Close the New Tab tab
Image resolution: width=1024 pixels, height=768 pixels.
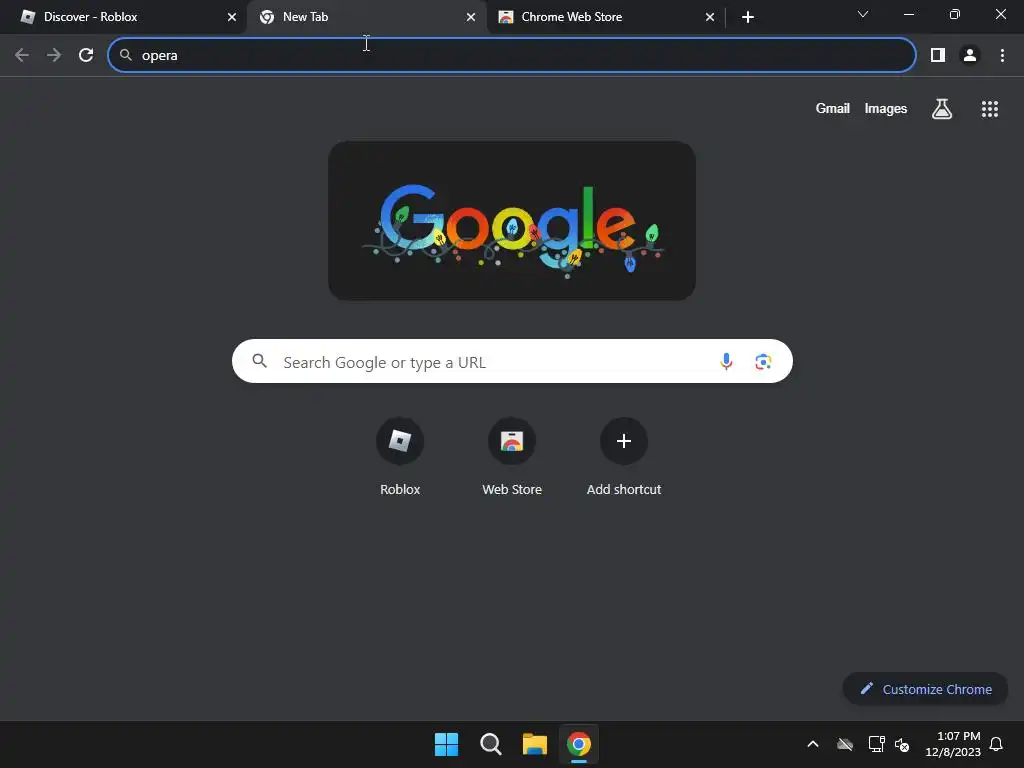tap(471, 17)
